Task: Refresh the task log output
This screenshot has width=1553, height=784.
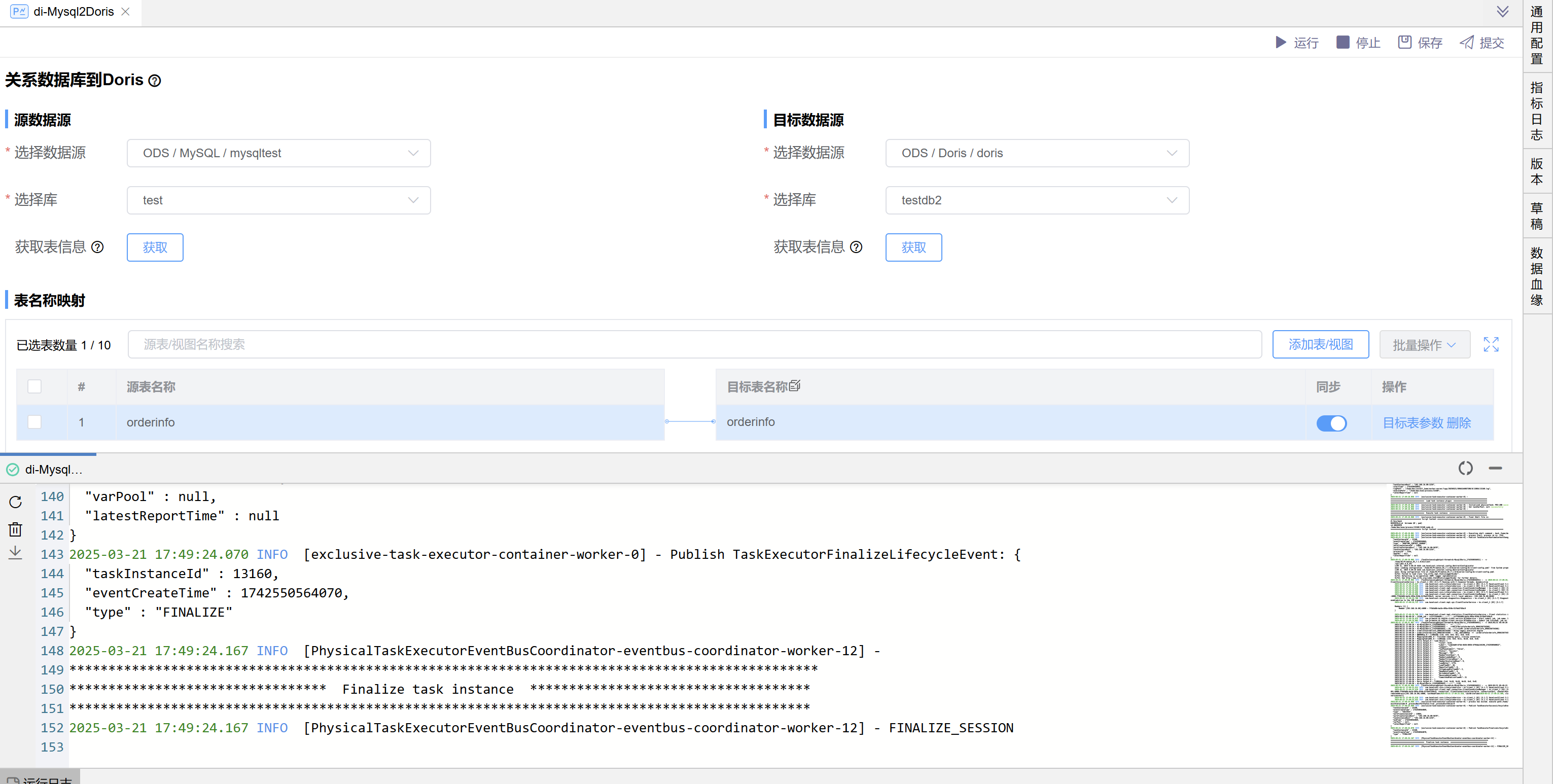Action: coord(15,502)
